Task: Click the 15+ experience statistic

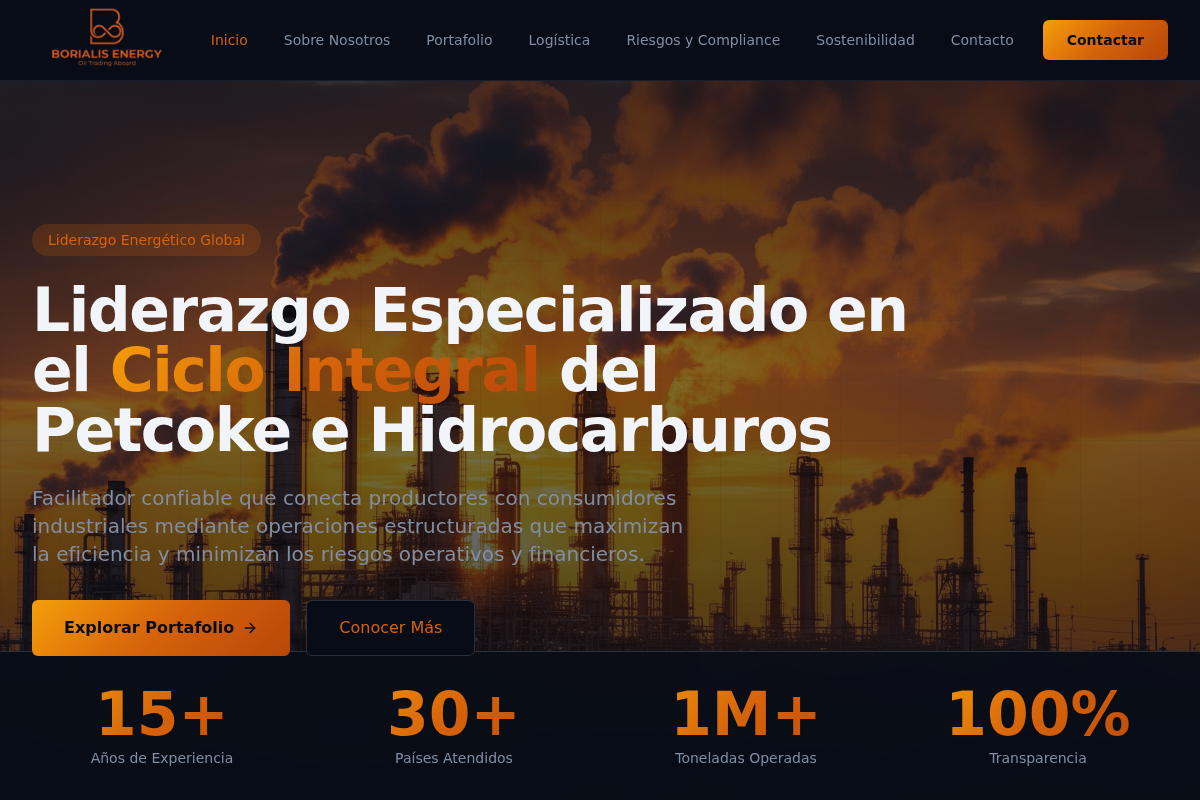Action: coord(162,714)
